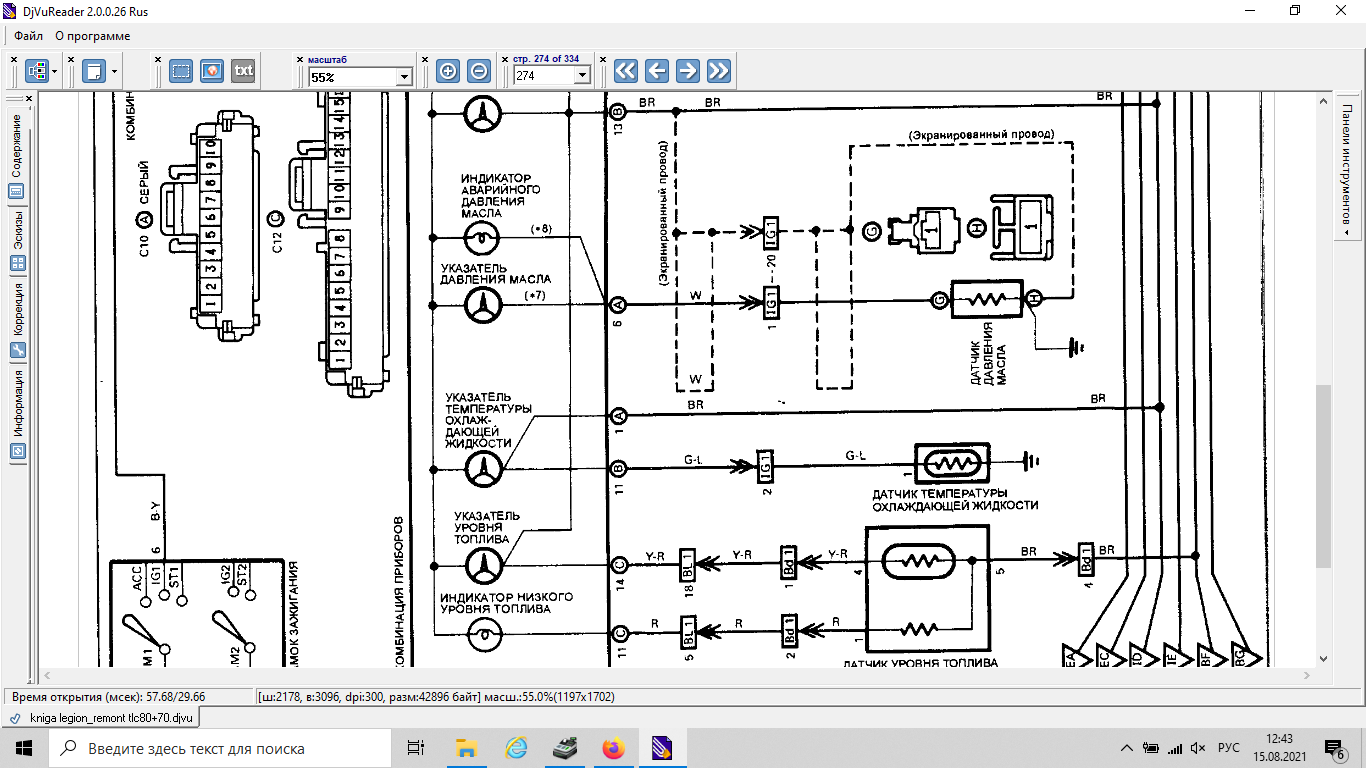Close the selection tools toolbar group
Viewport: 1366px width, 768px height.
(x=159, y=60)
